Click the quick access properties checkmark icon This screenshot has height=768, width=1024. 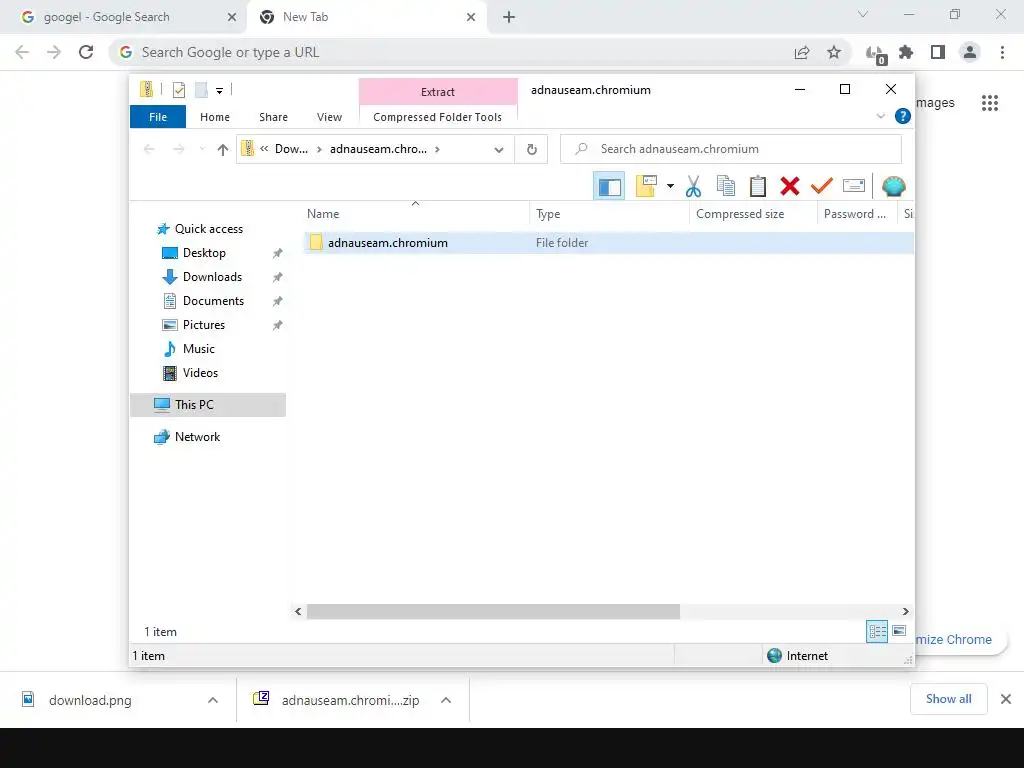[x=178, y=90]
